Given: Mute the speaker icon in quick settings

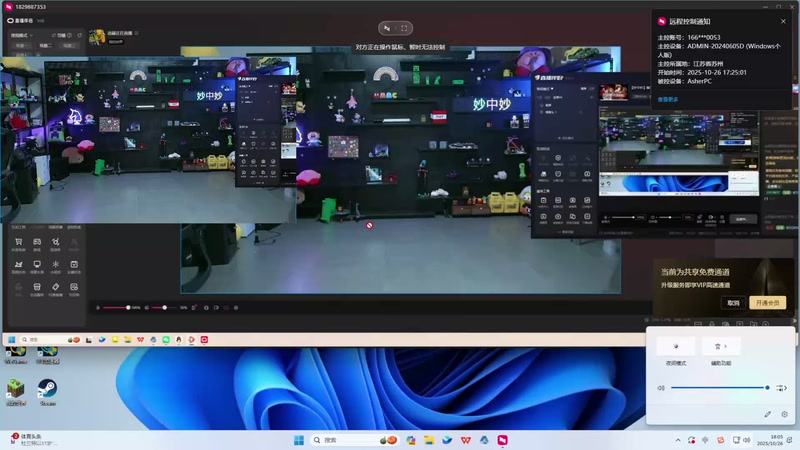Looking at the screenshot, I should pyautogui.click(x=661, y=388).
